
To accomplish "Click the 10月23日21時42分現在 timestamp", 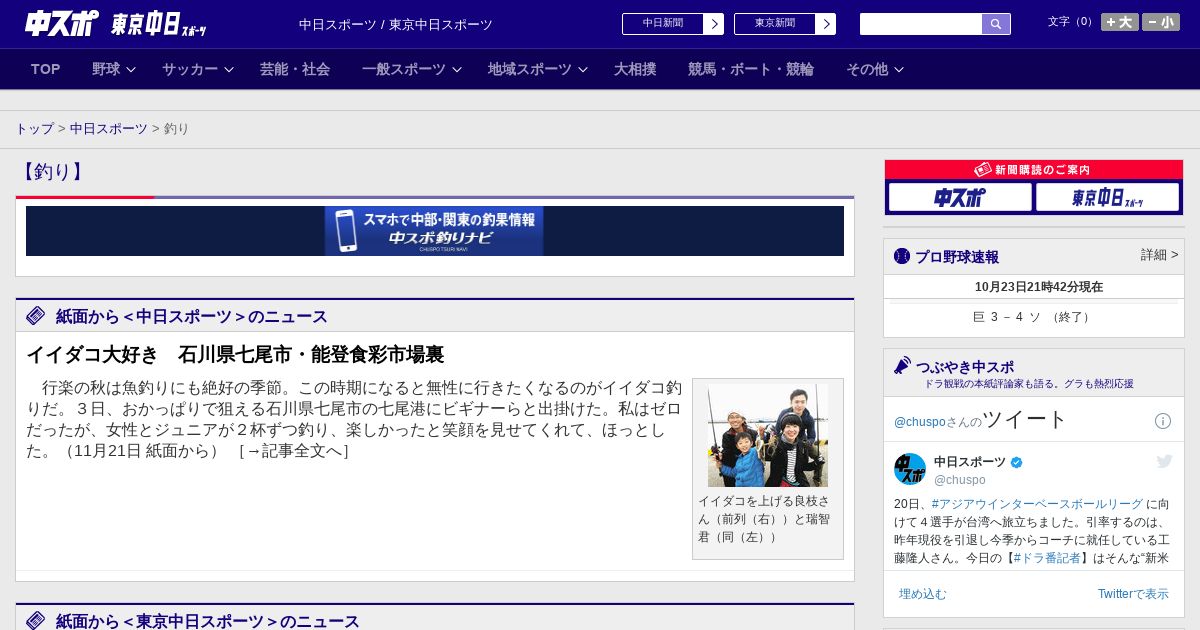I will coord(1038,287).
